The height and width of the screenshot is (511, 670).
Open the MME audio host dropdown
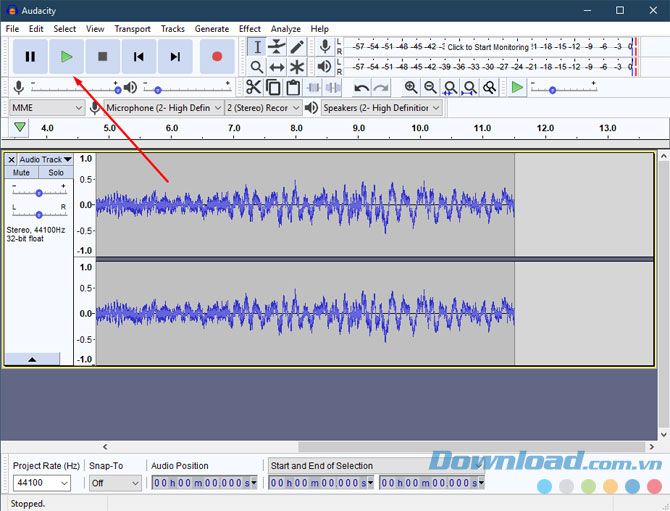pos(47,108)
